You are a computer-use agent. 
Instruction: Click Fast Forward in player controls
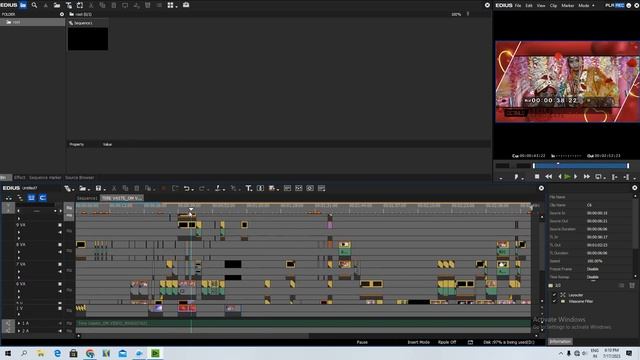pos(587,177)
